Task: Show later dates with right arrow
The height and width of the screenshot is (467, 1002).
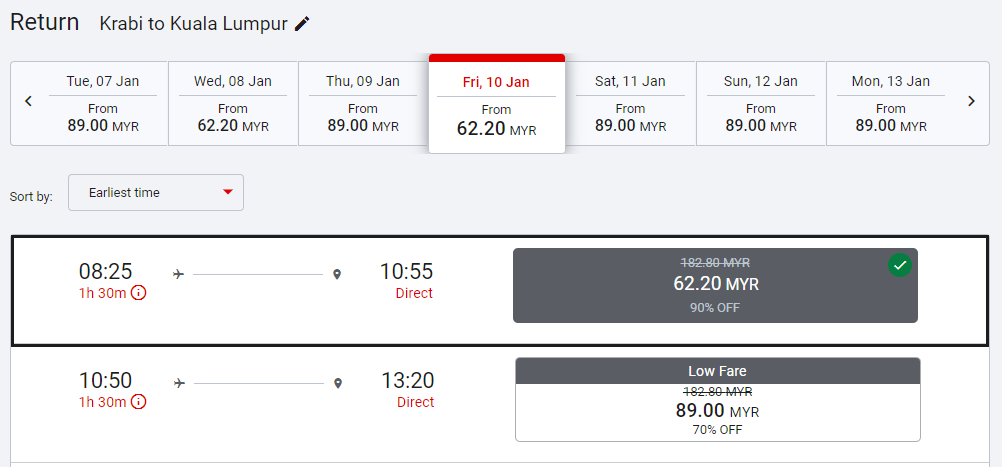Action: coord(971,101)
